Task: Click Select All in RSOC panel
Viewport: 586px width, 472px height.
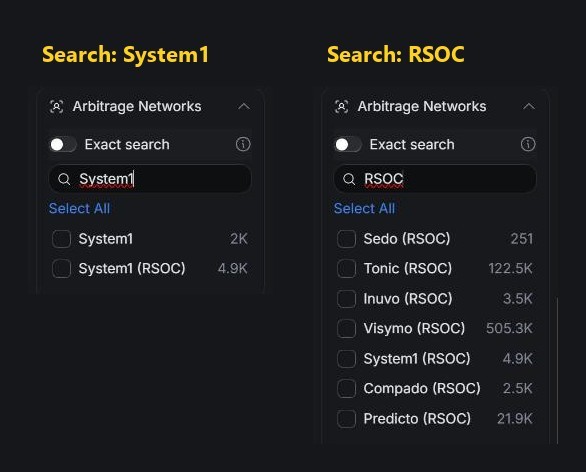Action: click(x=364, y=209)
